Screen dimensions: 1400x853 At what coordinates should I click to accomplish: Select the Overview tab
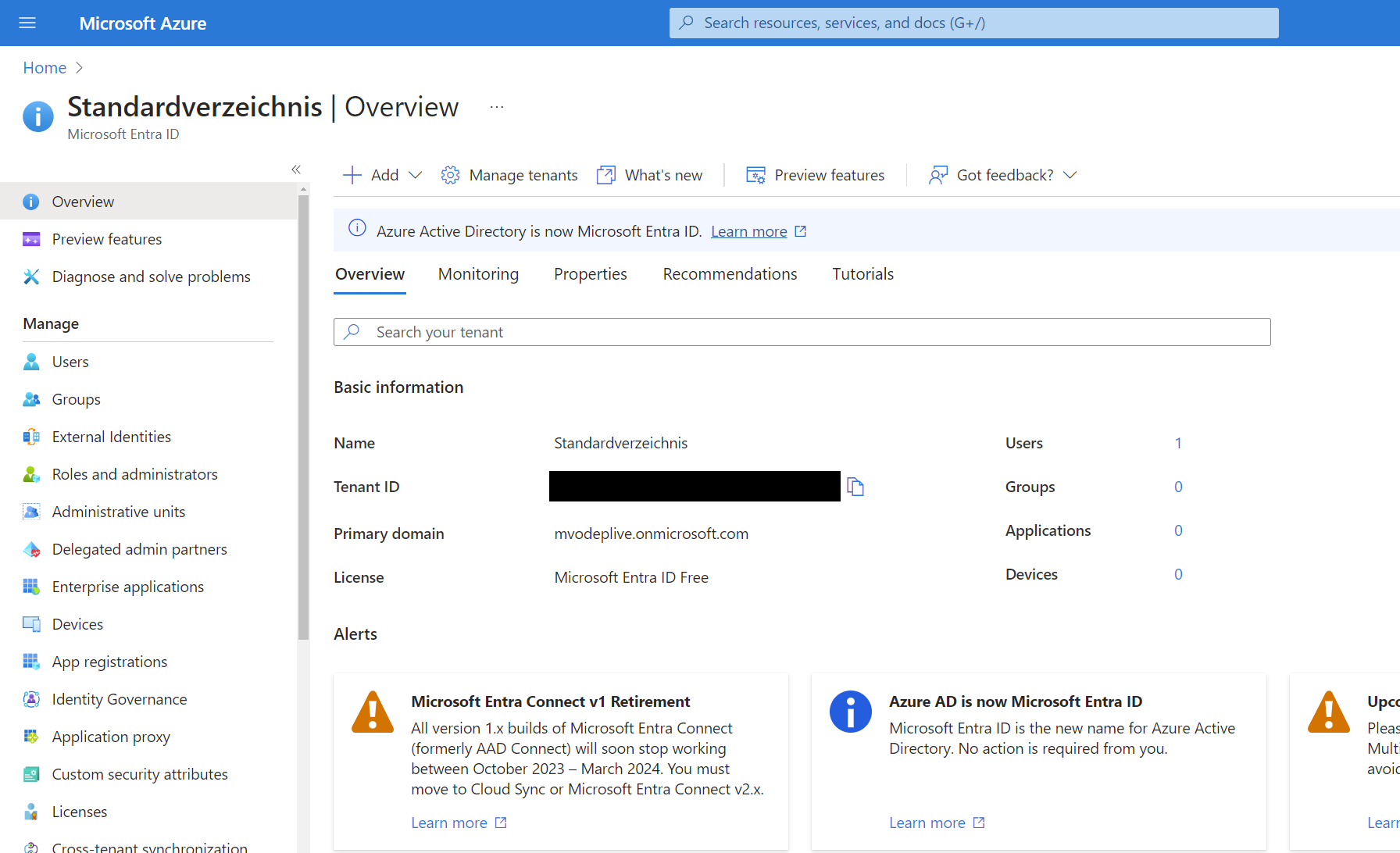370,274
